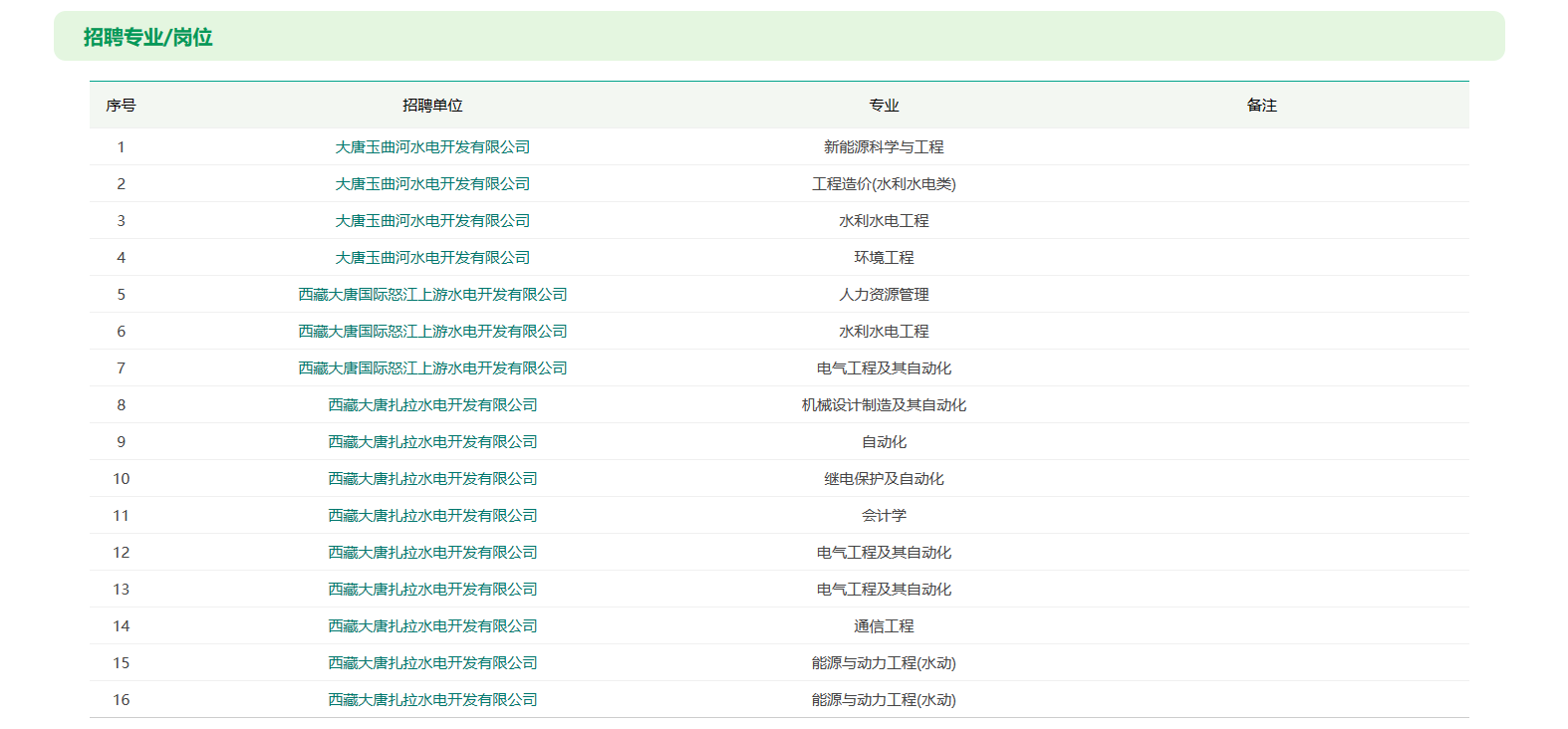Image resolution: width=1568 pixels, height=729 pixels.
Task: Click the 招聘单位 column header
Action: coord(432,106)
